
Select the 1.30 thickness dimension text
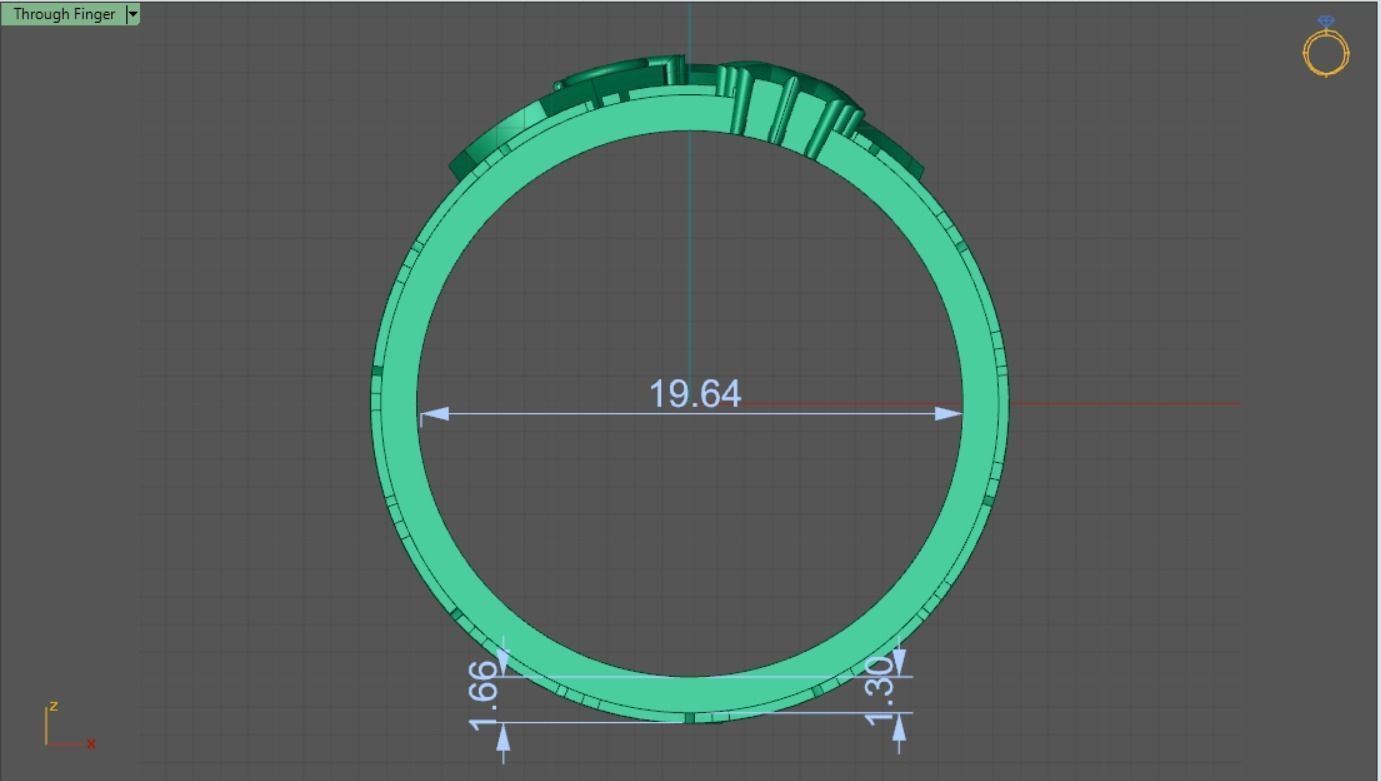coord(879,690)
